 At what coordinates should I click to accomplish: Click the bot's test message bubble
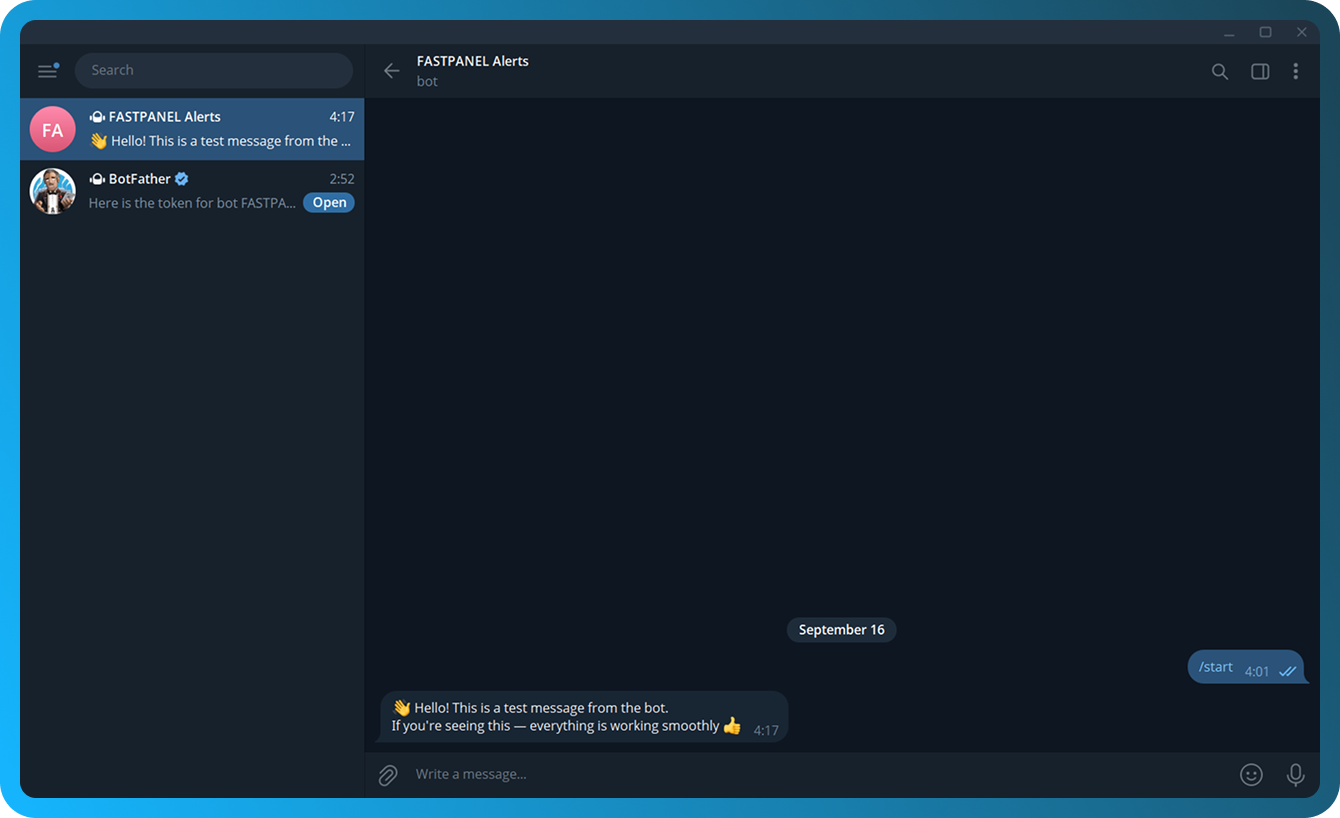pos(566,717)
